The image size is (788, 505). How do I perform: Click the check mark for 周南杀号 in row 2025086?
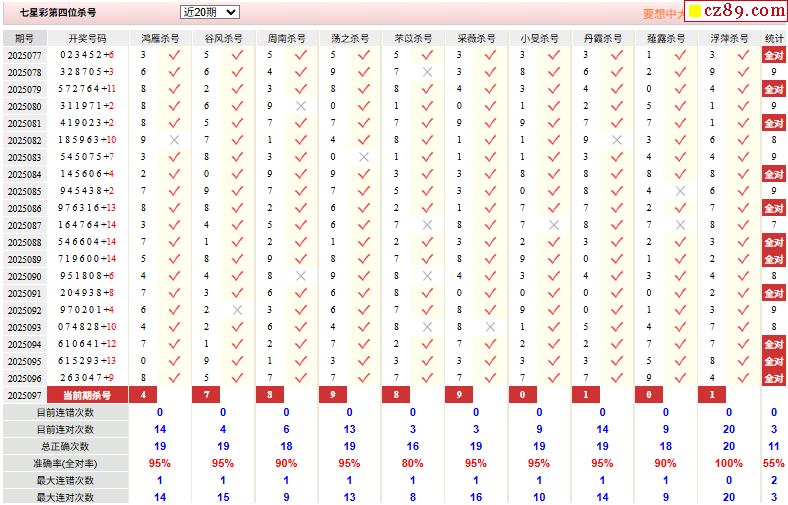[x=301, y=208]
